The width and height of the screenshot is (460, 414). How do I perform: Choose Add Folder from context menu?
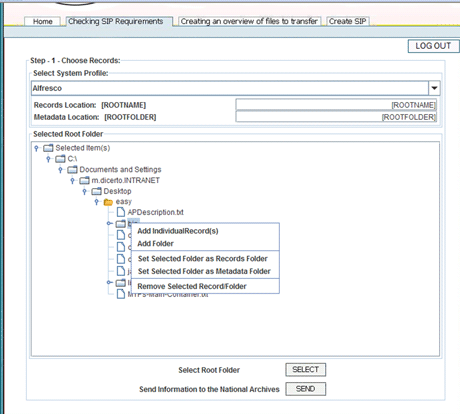point(205,244)
